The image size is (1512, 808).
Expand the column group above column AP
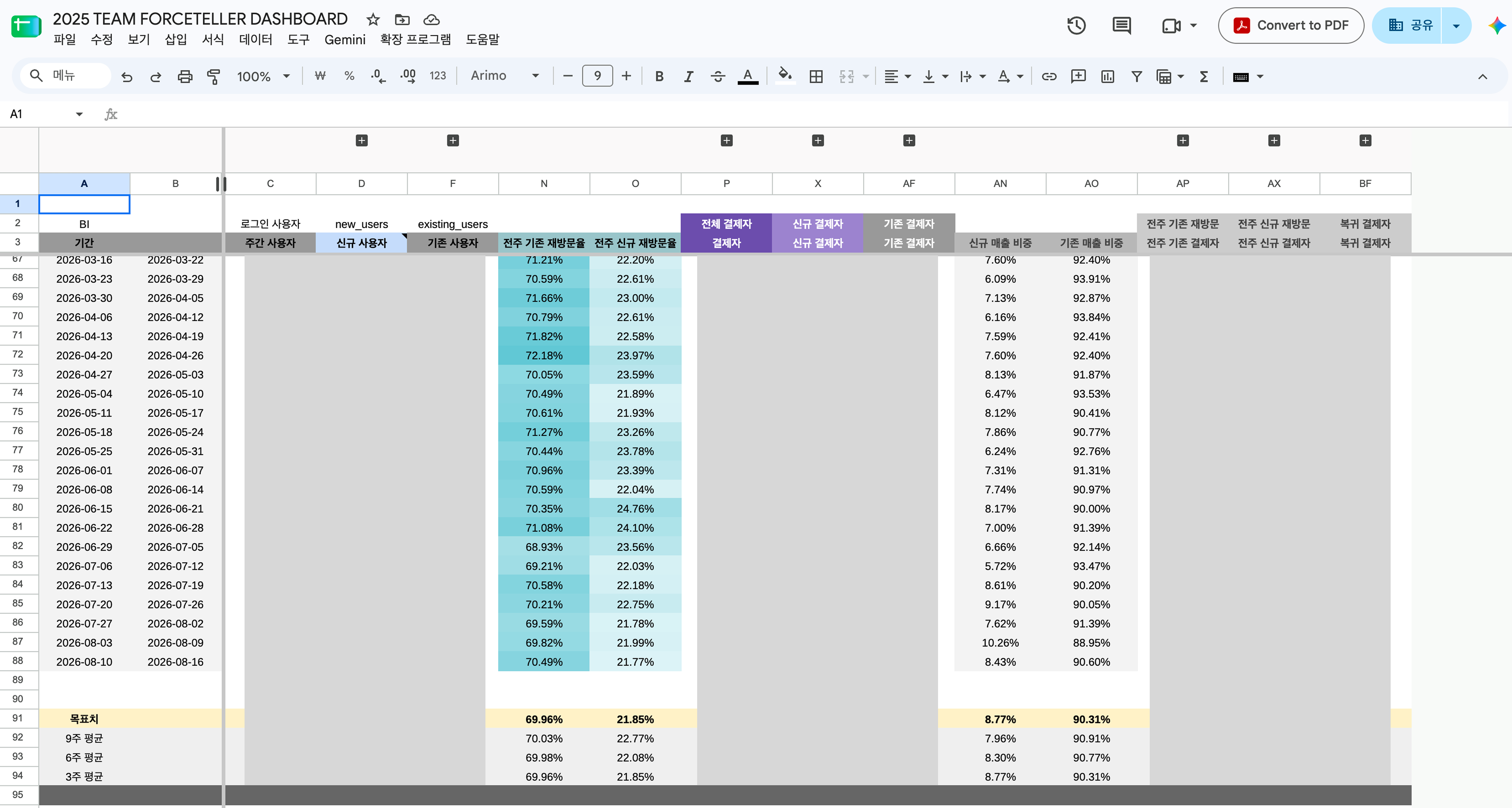1183,140
